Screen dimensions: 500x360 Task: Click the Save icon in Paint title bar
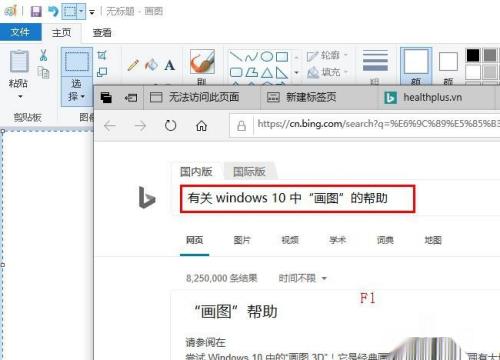36,12
